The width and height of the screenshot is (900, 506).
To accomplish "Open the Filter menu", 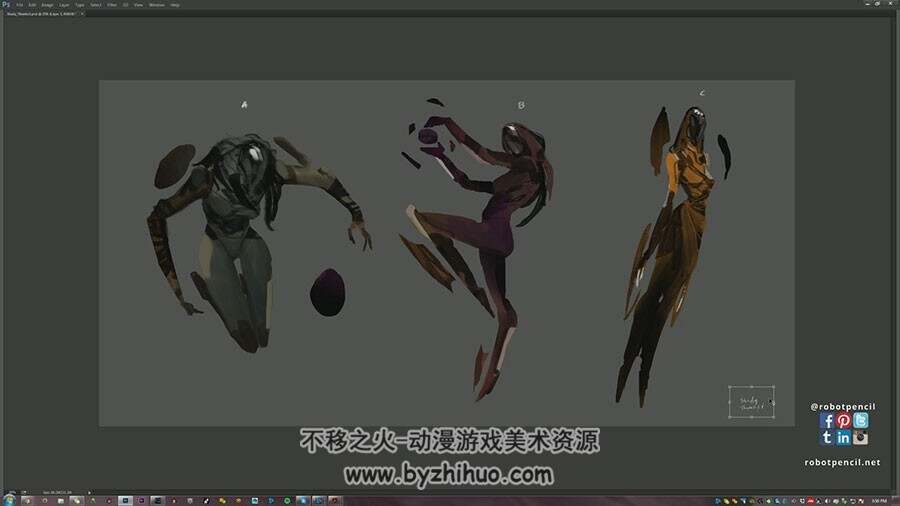I will [112, 5].
